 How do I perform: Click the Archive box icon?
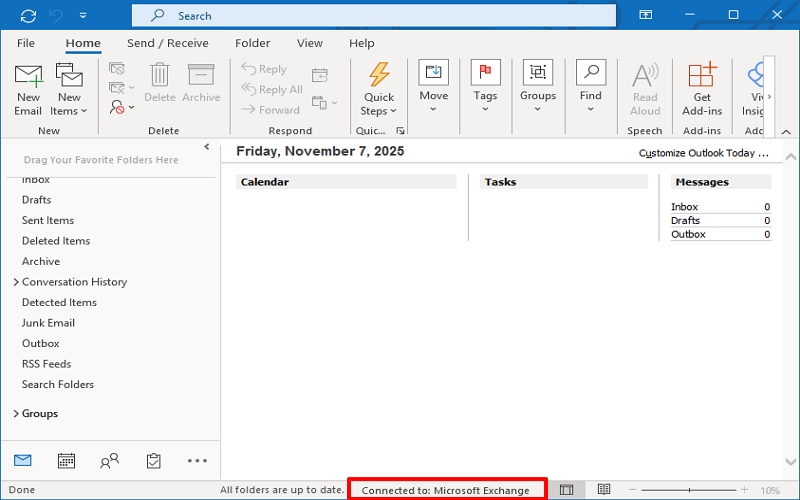point(201,83)
